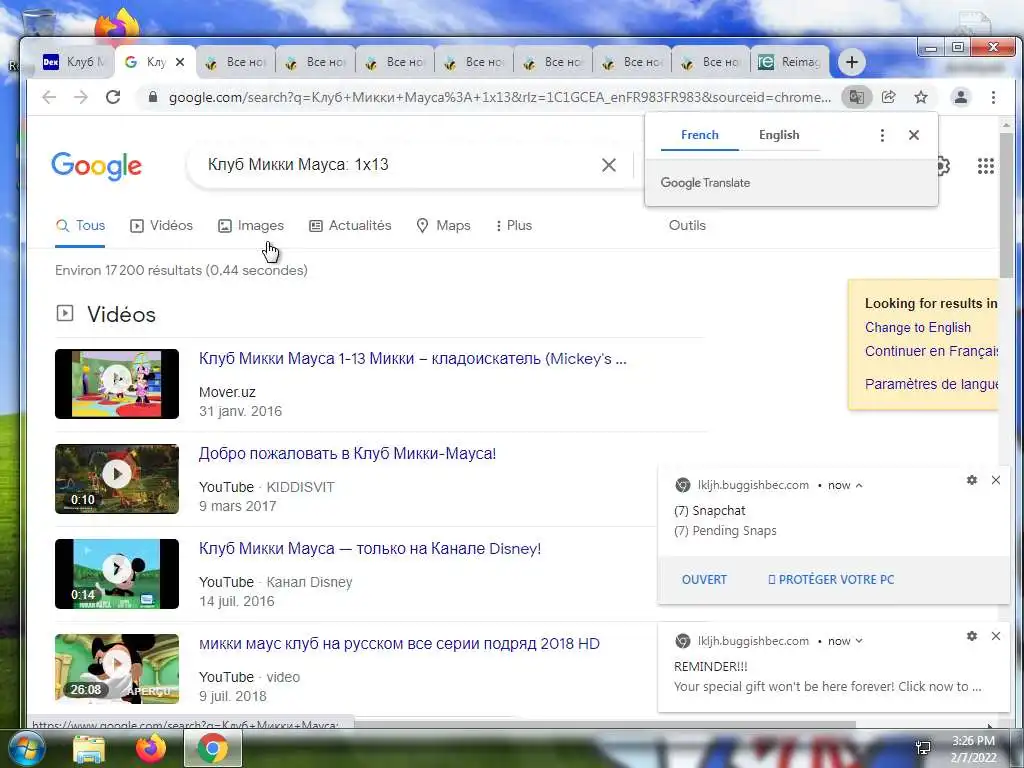The image size is (1024, 768).
Task: Open Translate popup options menu
Action: pyautogui.click(x=882, y=135)
